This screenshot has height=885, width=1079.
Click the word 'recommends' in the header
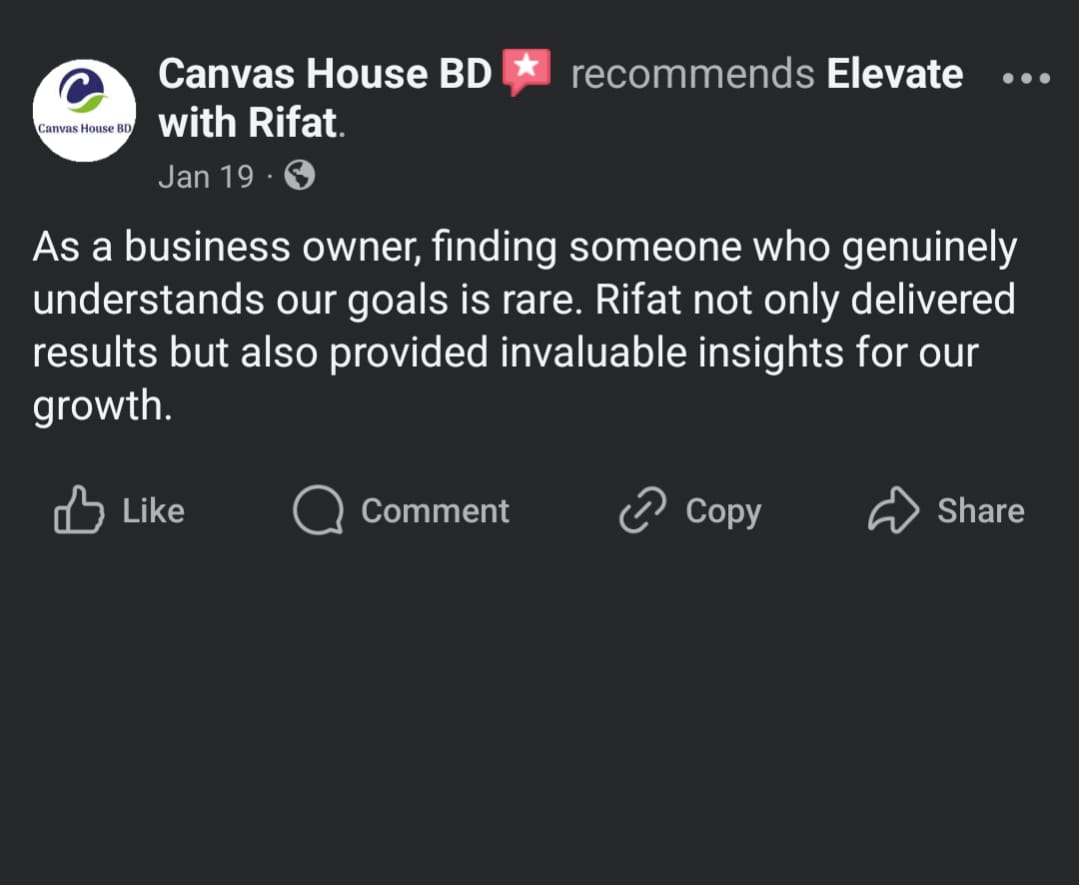tap(693, 74)
